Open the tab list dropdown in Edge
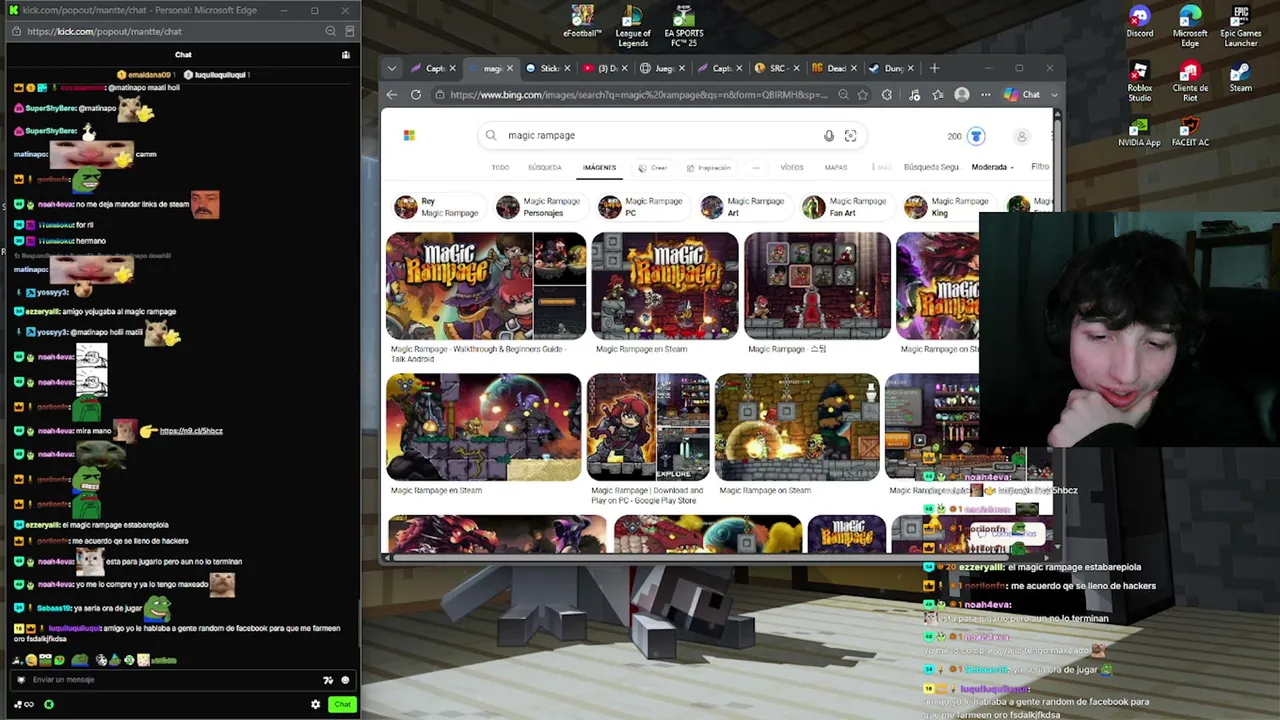 pos(392,68)
